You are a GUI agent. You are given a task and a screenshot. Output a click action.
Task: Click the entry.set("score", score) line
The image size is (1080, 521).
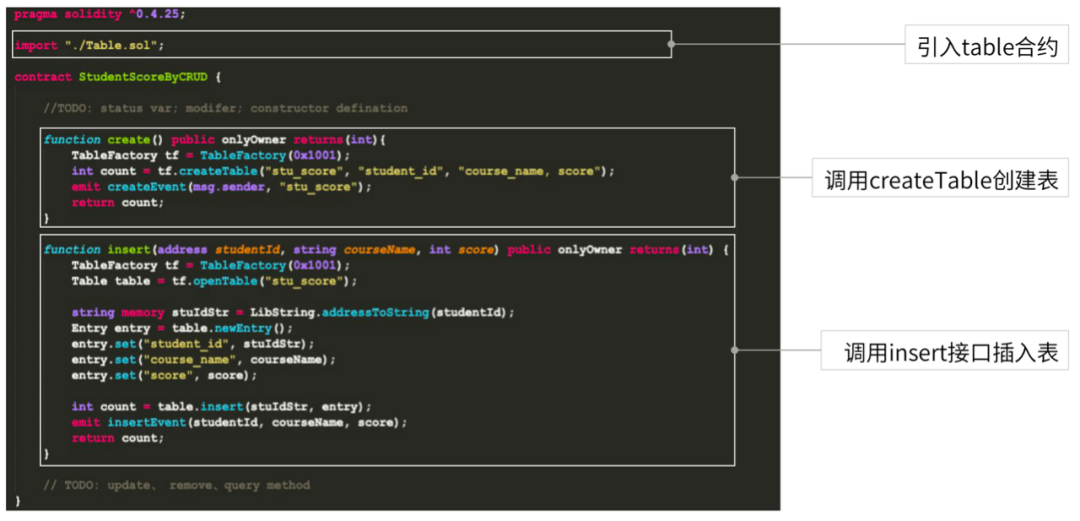click(x=164, y=376)
